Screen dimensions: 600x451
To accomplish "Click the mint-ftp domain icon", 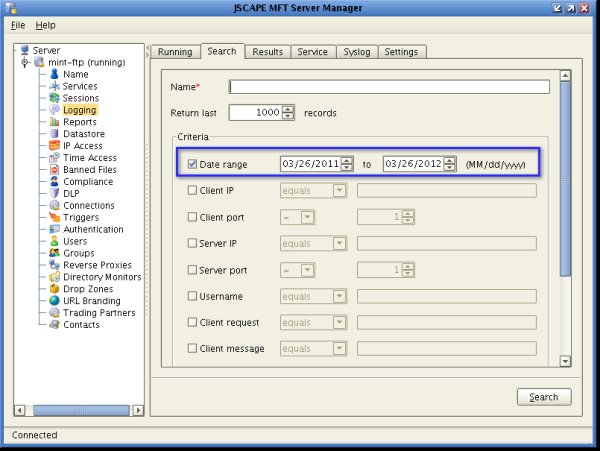I will point(39,62).
